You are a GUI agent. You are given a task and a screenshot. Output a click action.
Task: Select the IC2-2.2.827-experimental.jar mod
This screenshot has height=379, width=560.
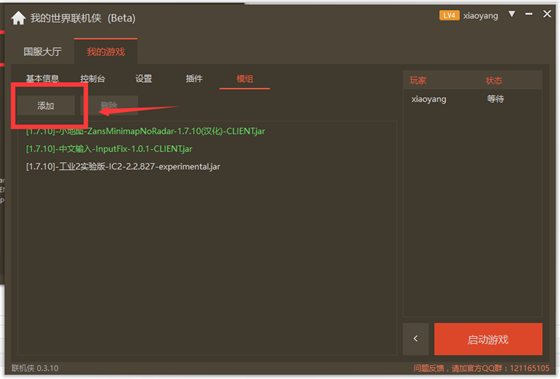(123, 166)
